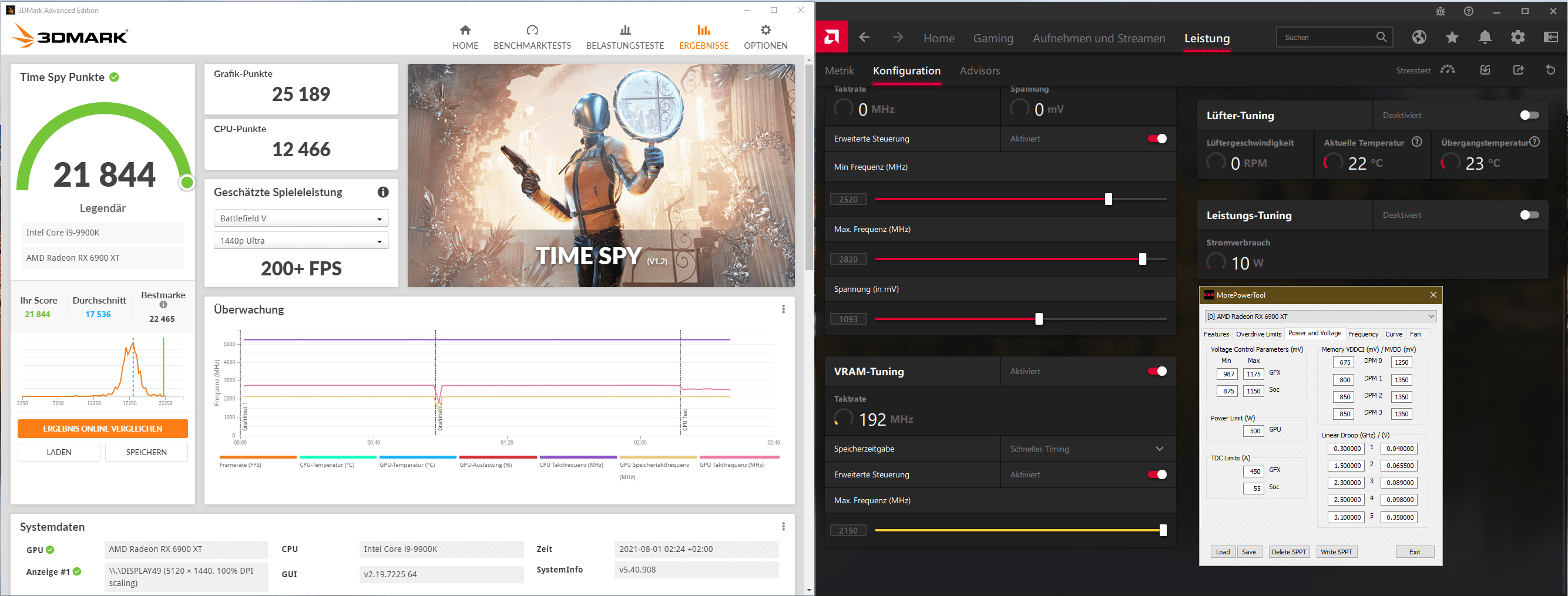
Task: Toggle Radeon sidebar panel icon
Action: click(1551, 38)
